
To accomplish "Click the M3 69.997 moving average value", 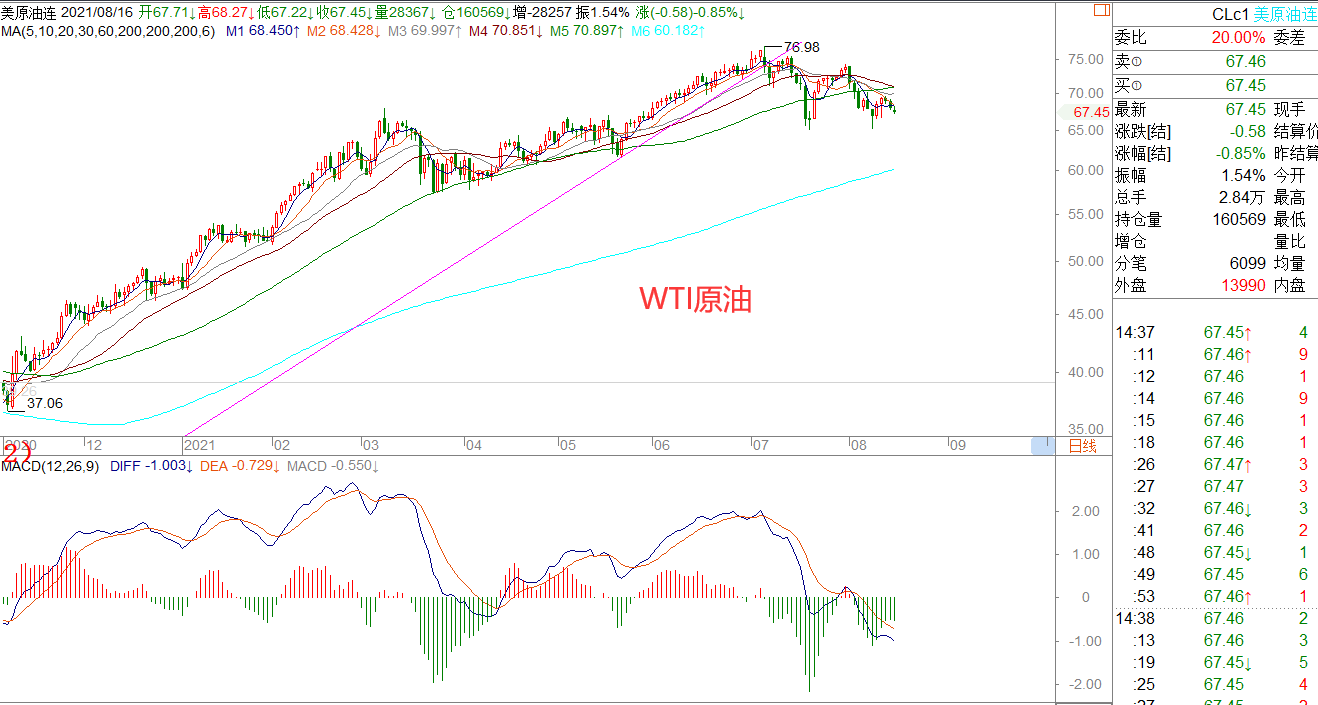I will point(424,31).
